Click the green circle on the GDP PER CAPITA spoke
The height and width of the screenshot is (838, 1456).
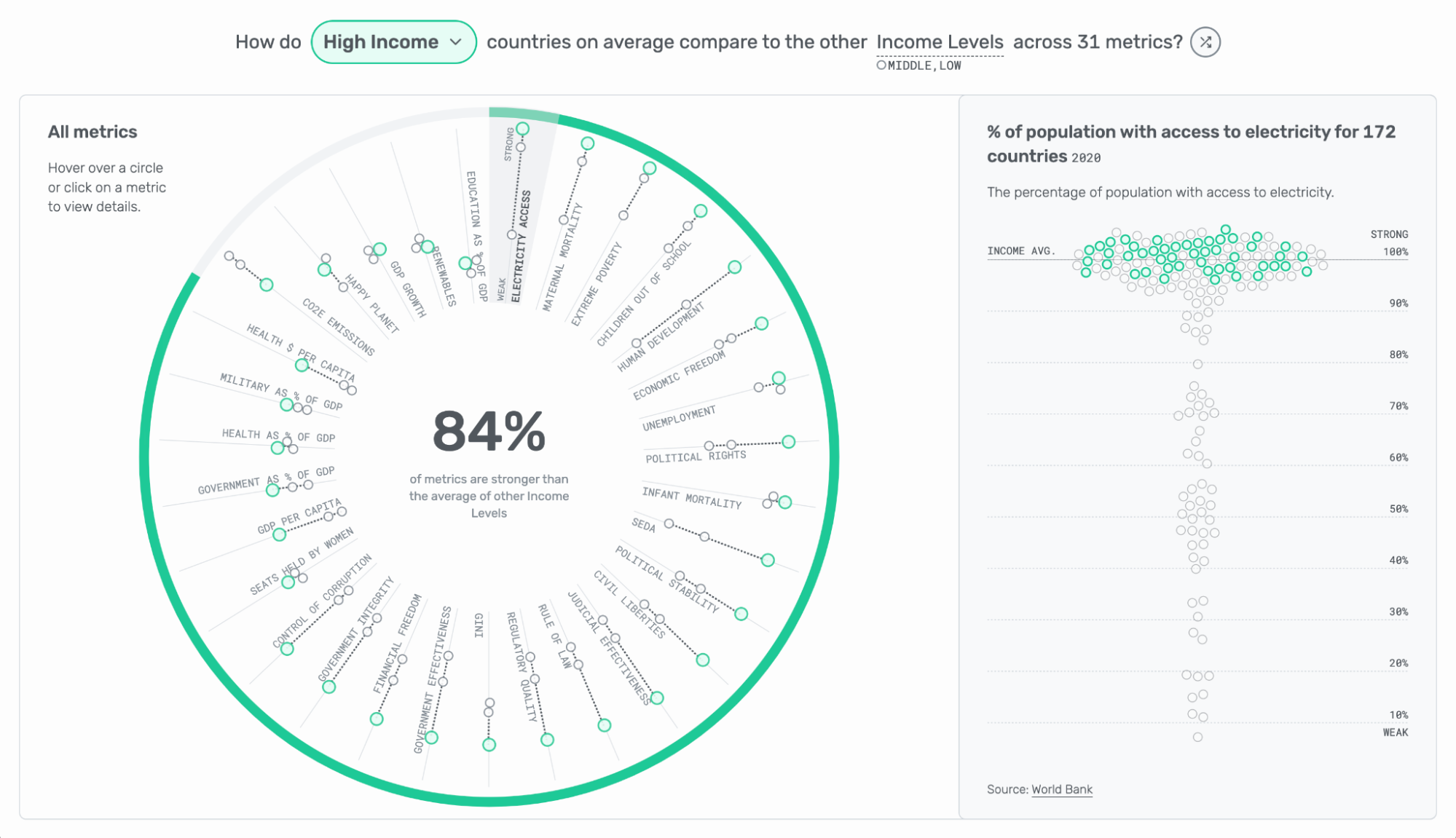[279, 536]
